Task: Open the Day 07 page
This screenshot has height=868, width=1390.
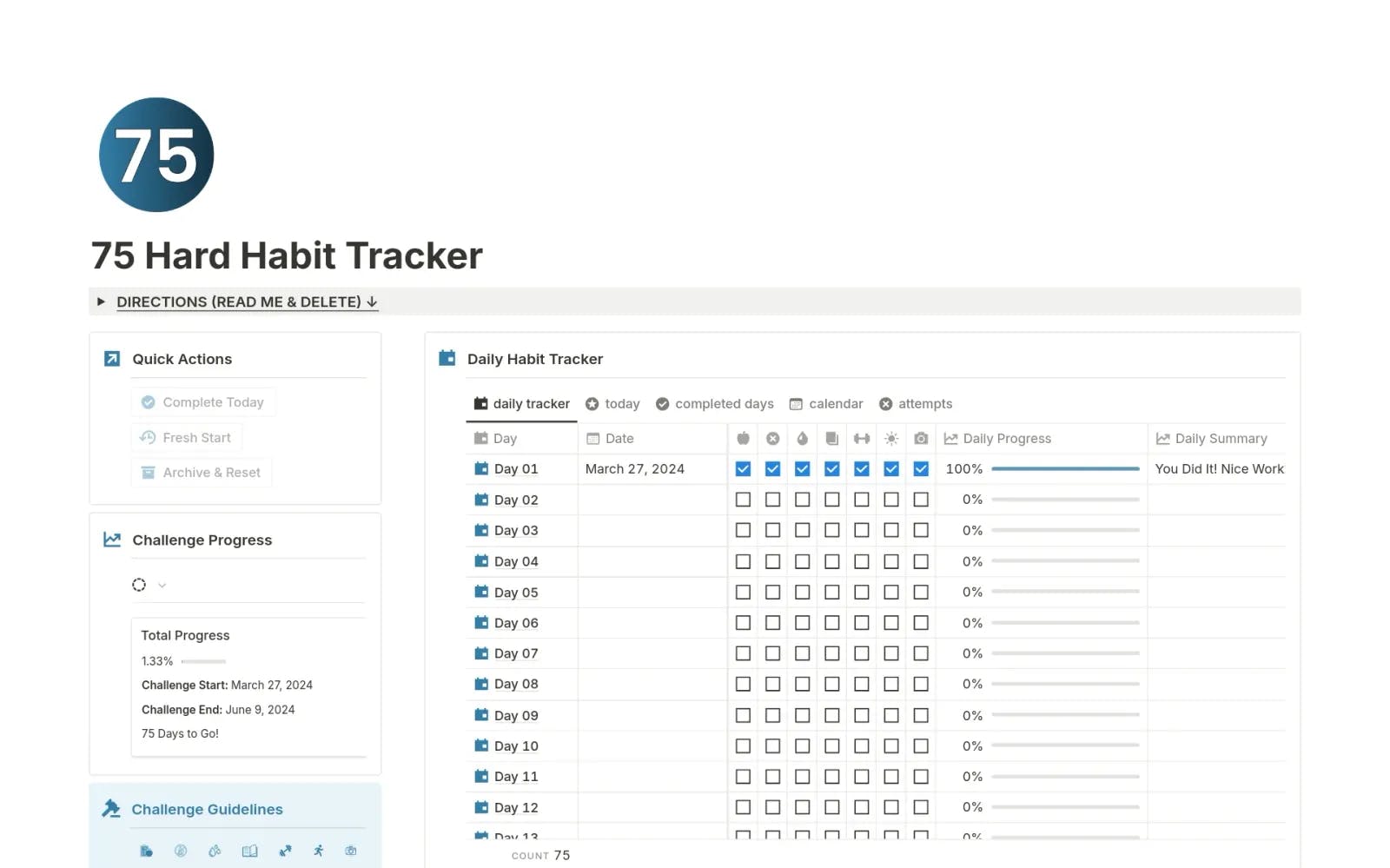Action: (516, 653)
